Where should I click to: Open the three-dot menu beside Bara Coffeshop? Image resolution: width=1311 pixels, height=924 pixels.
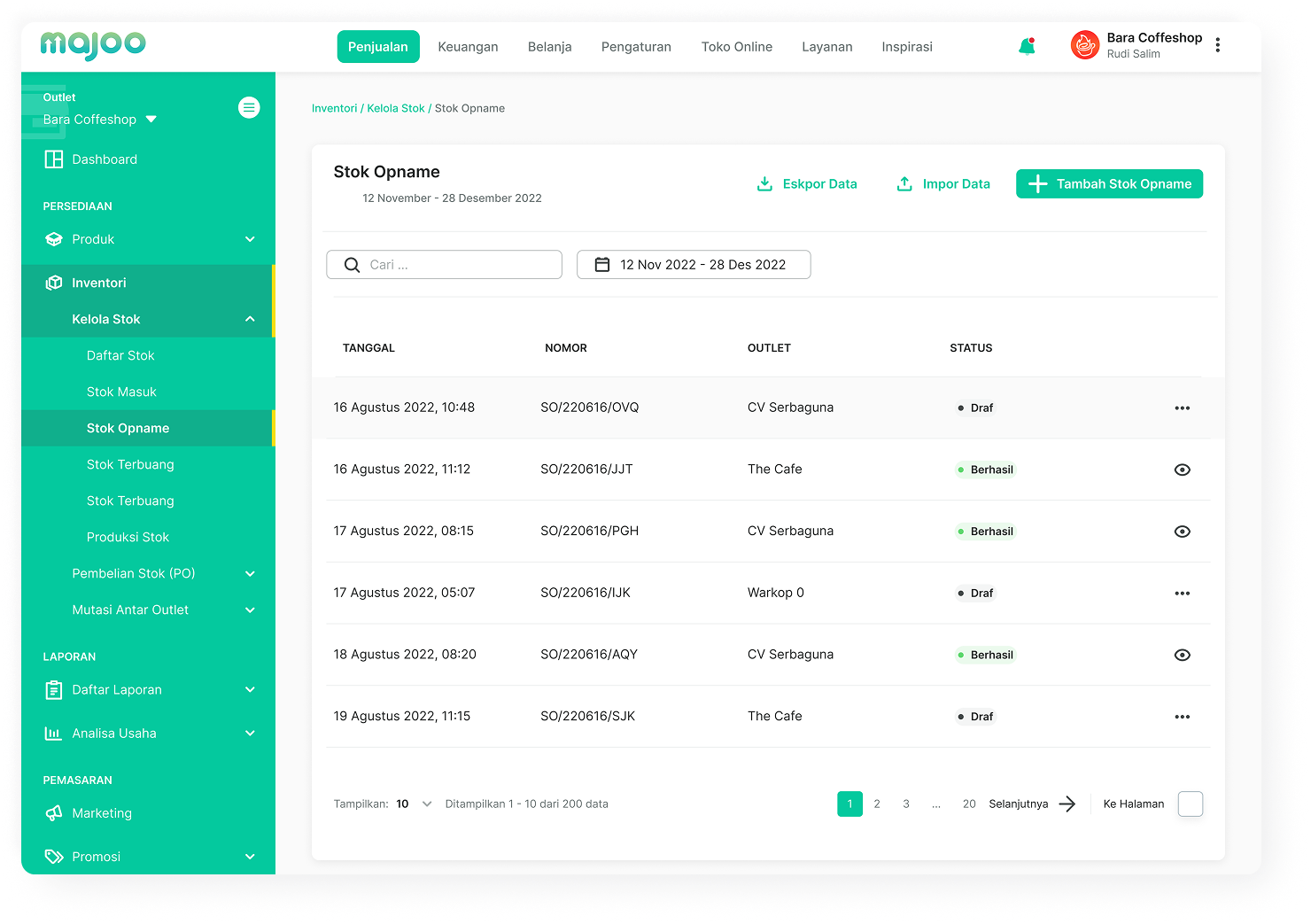pos(1218,45)
